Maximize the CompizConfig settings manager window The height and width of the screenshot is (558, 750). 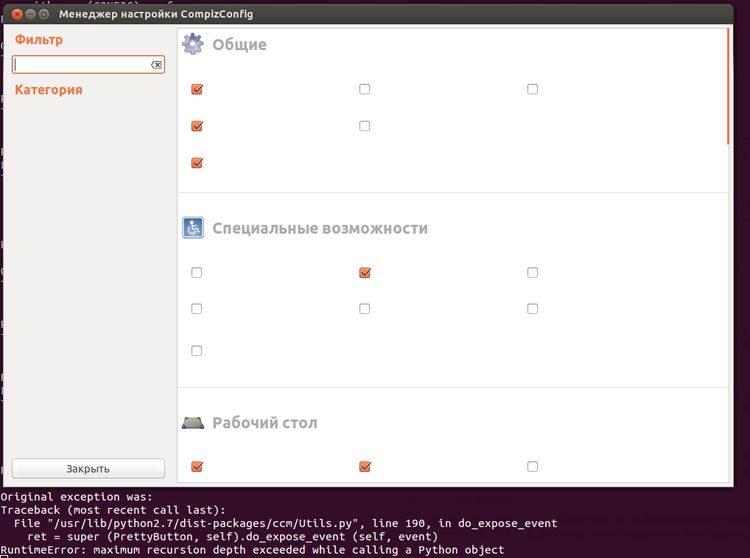(x=44, y=14)
